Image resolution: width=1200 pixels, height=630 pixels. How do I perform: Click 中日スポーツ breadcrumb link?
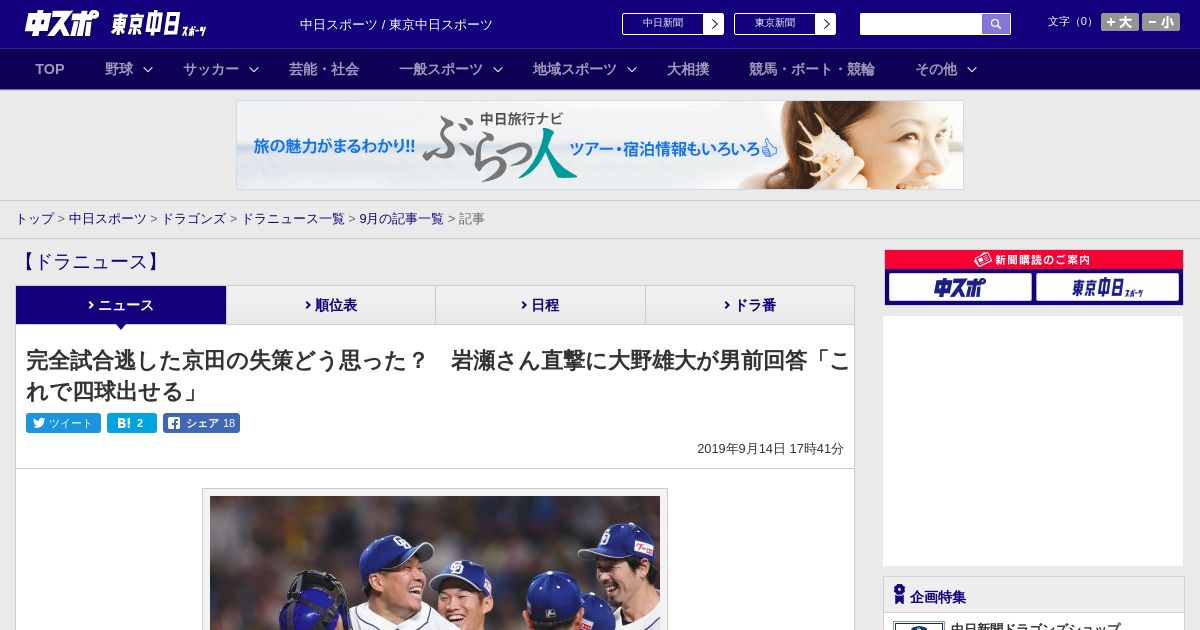point(108,219)
